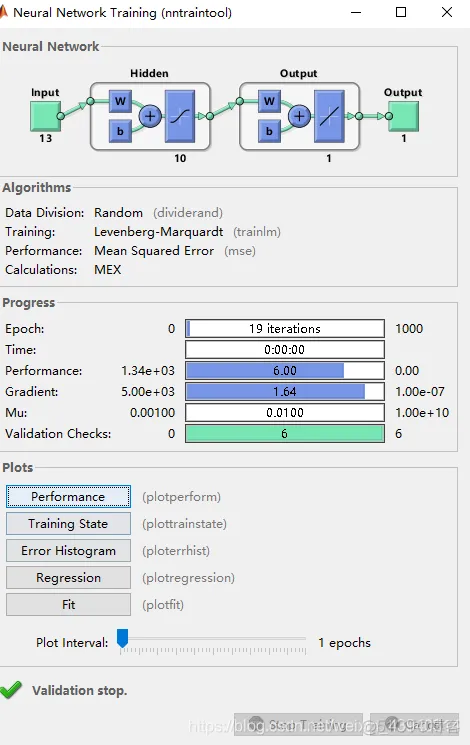Image resolution: width=470 pixels, height=745 pixels.
Task: Click the Performance progress bar showing 6.00
Action: 285,371
